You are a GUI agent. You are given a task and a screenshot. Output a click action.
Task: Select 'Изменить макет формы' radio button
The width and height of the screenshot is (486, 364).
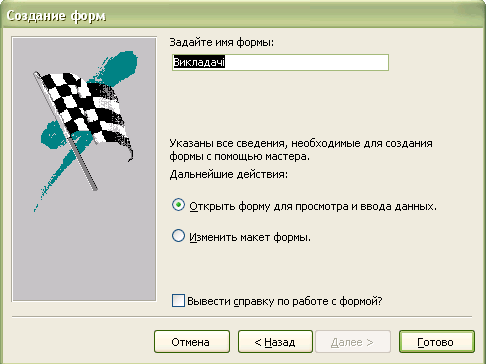[178, 236]
